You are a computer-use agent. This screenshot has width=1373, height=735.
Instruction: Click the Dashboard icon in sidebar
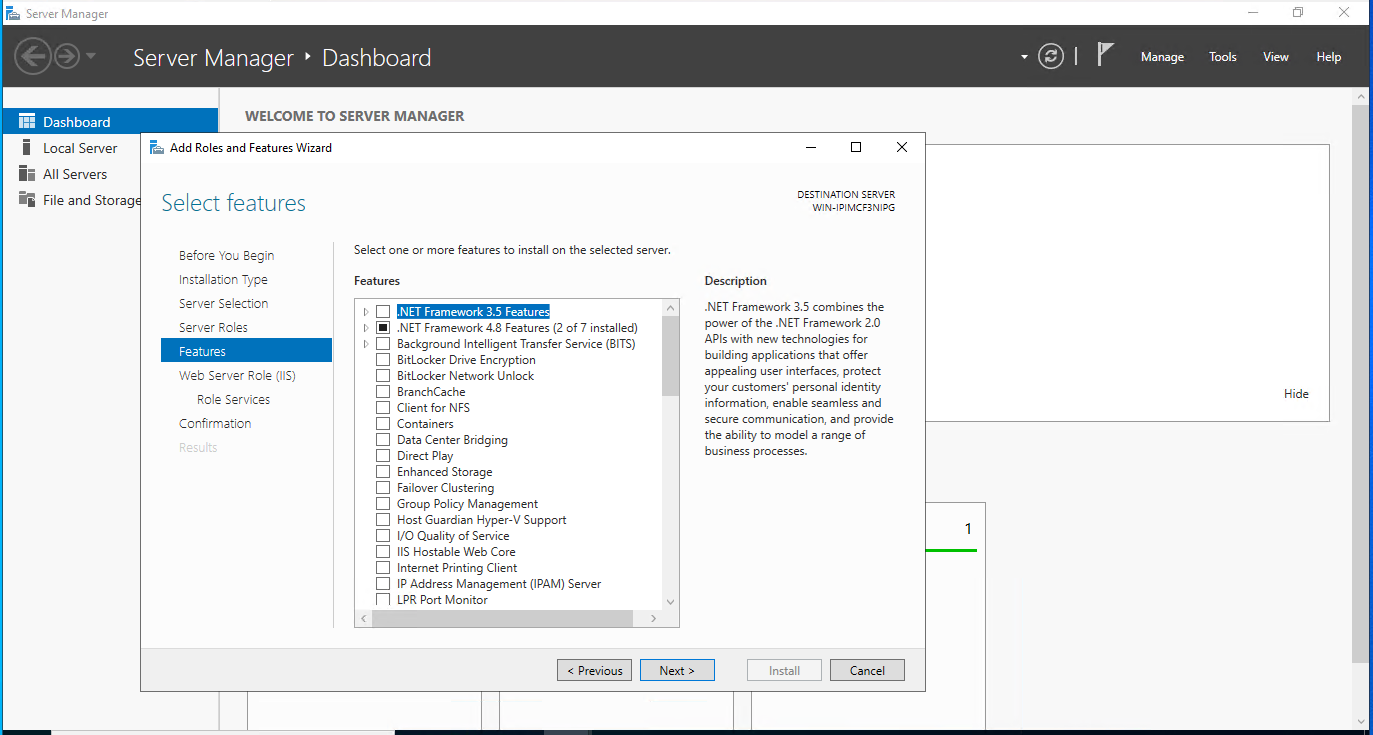click(27, 122)
